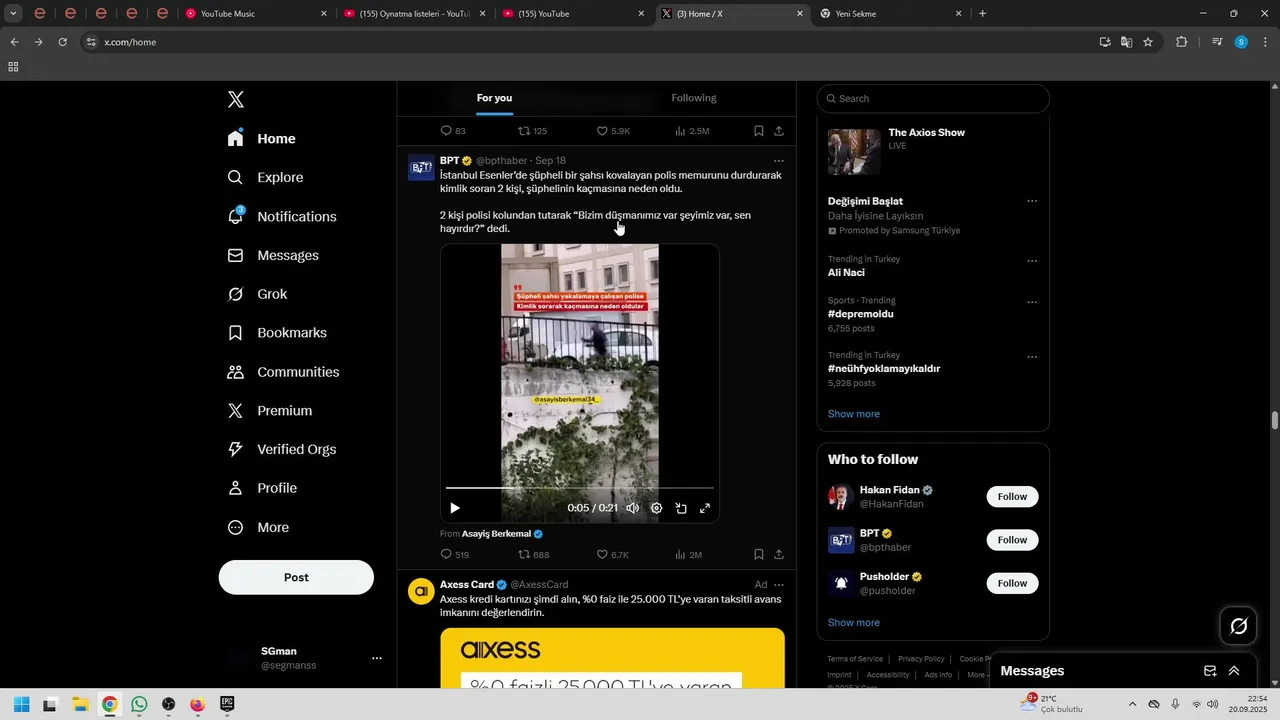Repost the BPT post showing 688

point(534,554)
